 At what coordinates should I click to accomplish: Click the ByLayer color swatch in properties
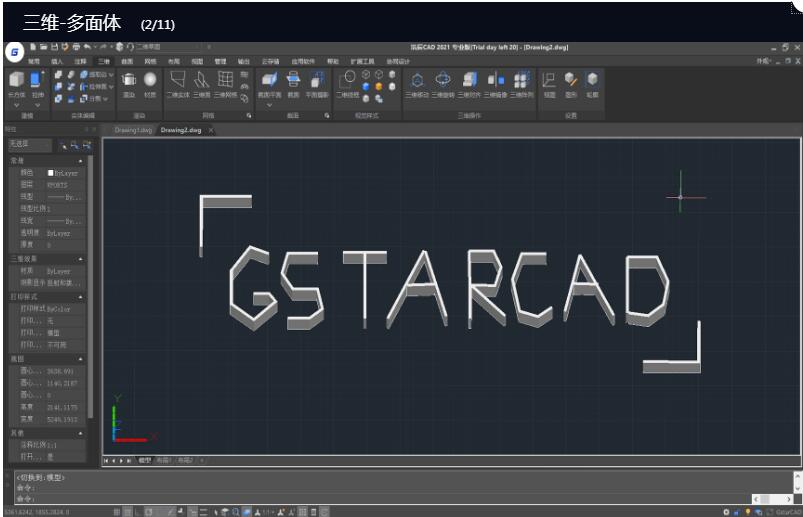pyautogui.click(x=51, y=173)
